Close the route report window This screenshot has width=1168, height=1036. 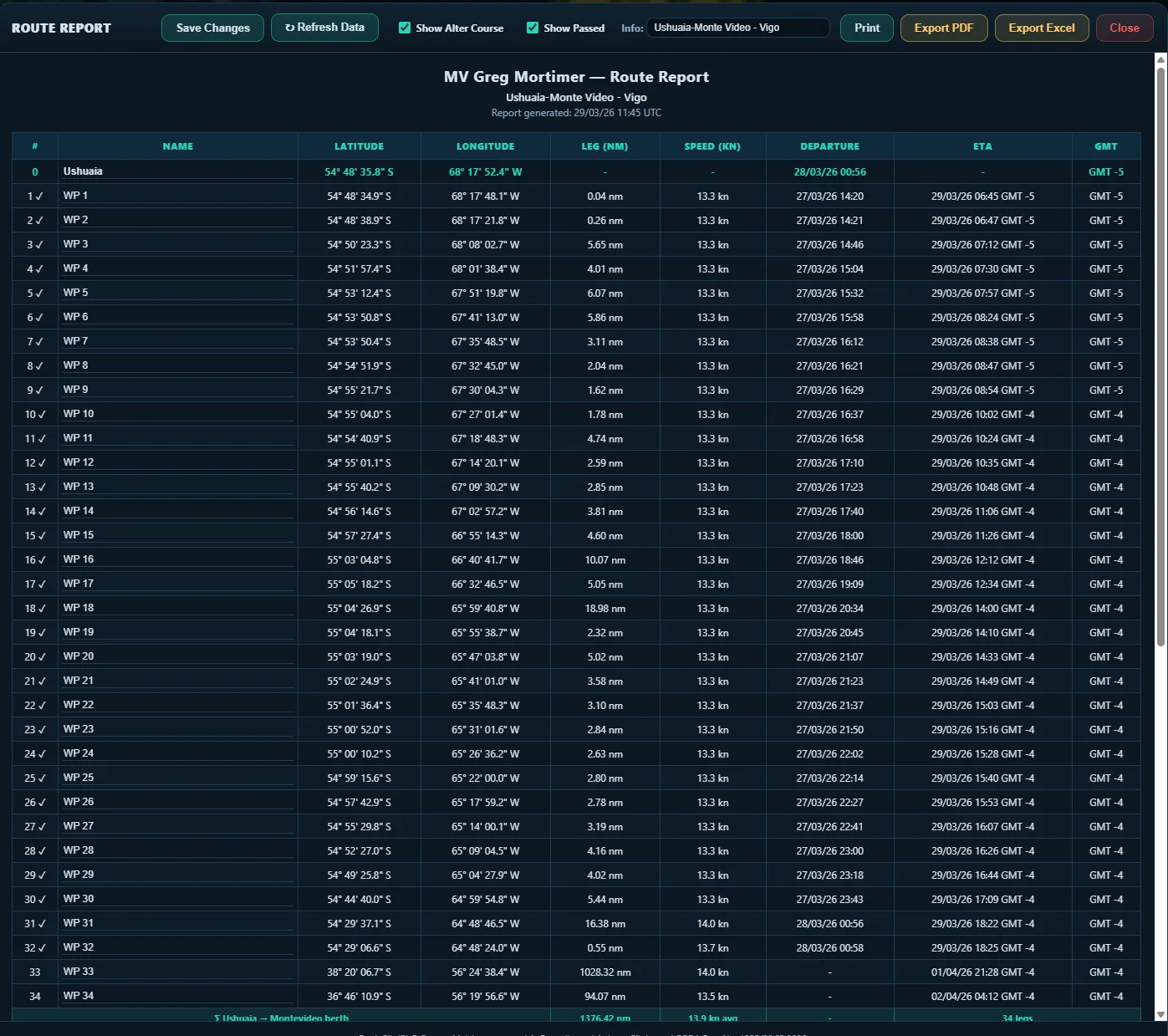[1125, 28]
